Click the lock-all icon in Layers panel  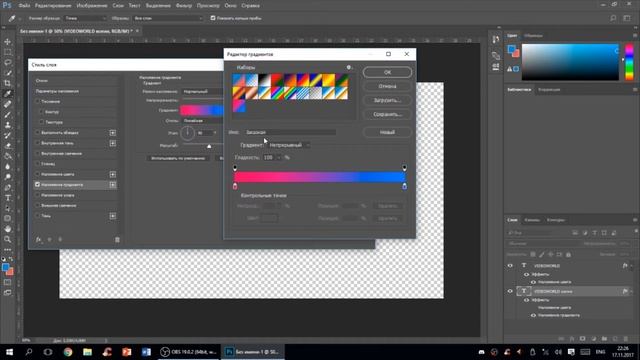coord(568,254)
